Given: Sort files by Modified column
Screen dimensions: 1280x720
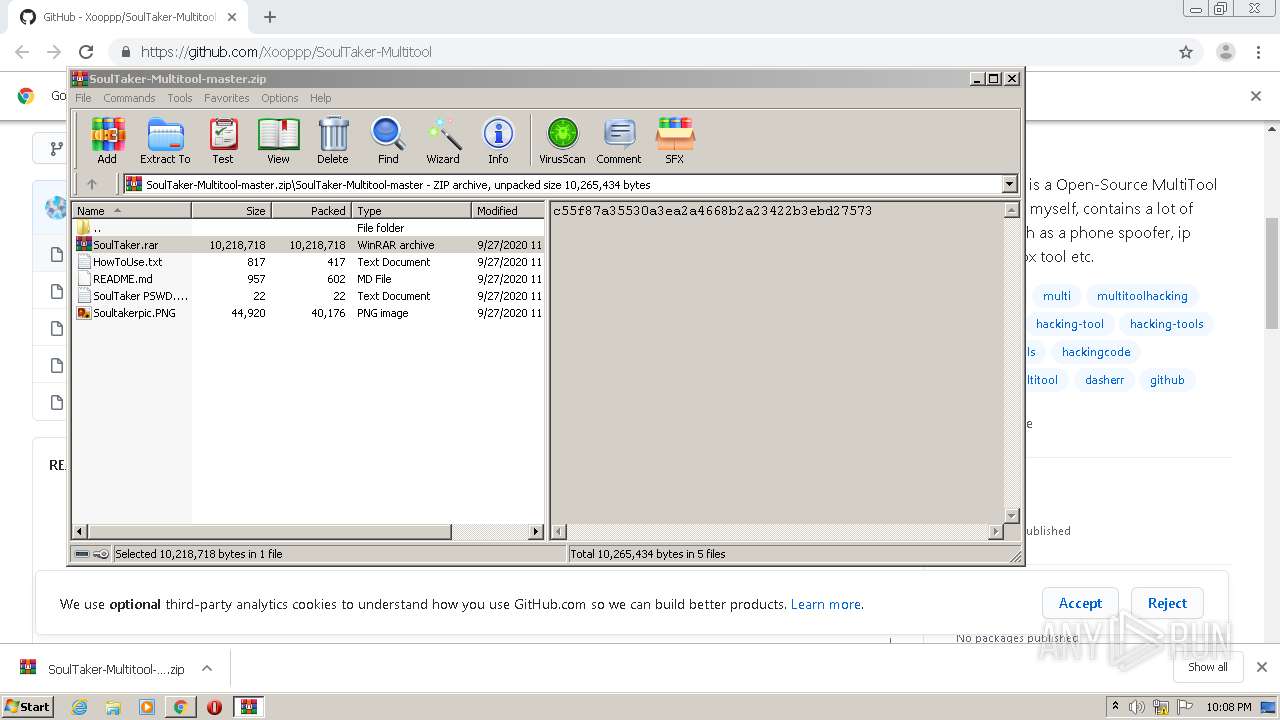Looking at the screenshot, I should pyautogui.click(x=507, y=211).
